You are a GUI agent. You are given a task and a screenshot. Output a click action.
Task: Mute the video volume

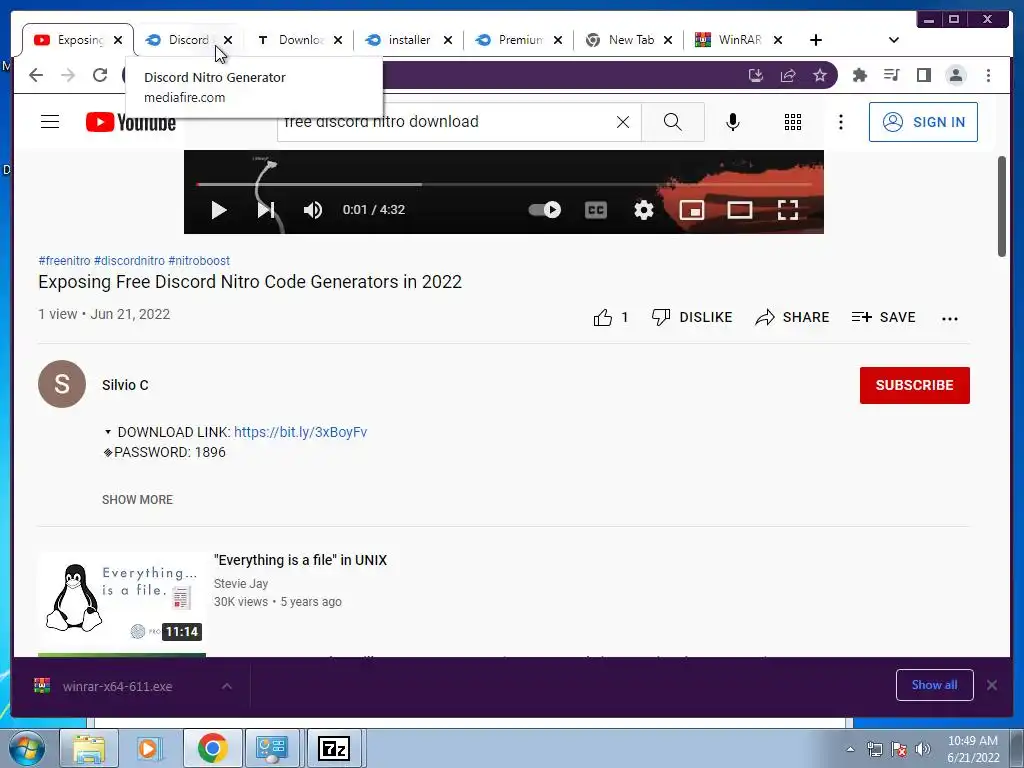coord(313,210)
